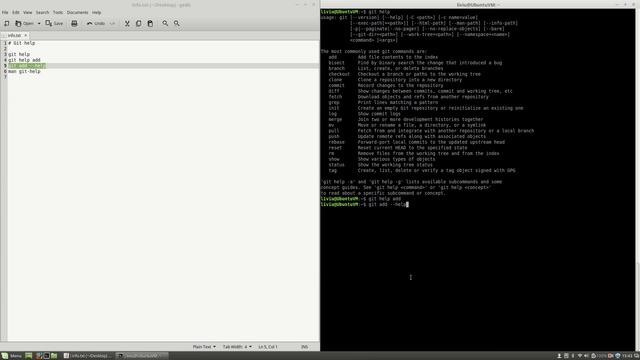
Task: Click the 'rebase' command row in terminal output
Action: pos(417,142)
